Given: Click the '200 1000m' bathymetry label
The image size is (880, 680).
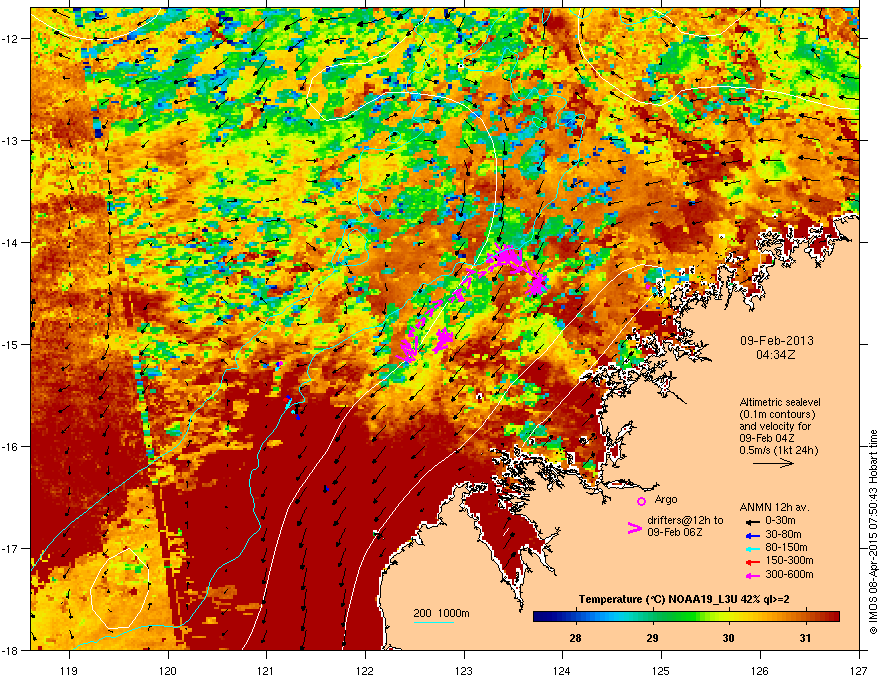Looking at the screenshot, I should point(441,613).
